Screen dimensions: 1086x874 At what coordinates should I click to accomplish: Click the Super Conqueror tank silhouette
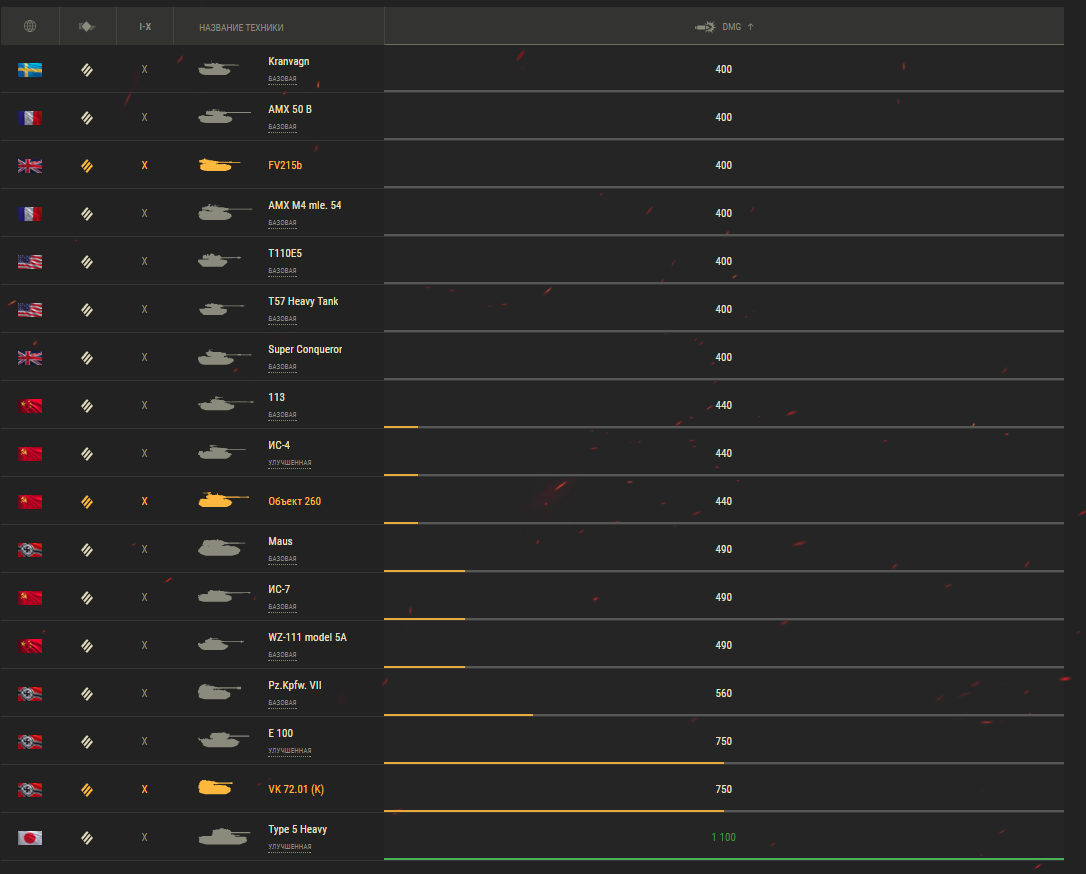(x=224, y=357)
